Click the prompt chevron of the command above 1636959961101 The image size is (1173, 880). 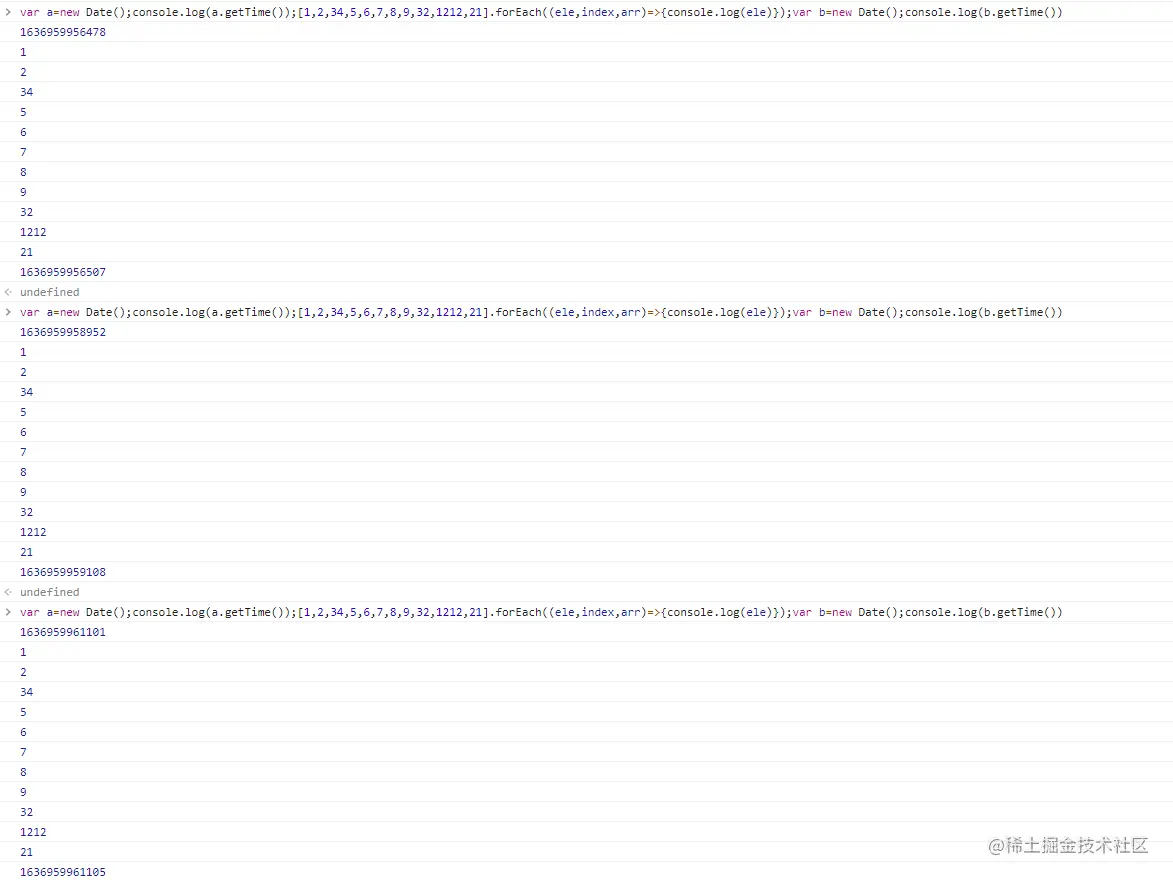[8, 612]
